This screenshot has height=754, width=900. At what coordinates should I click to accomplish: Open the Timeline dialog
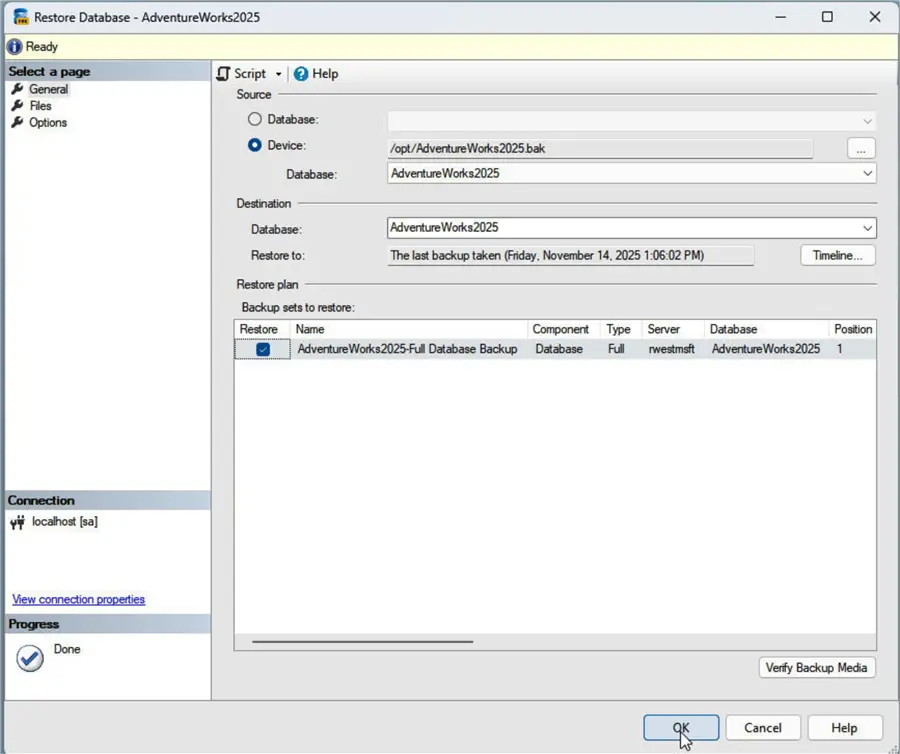click(837, 255)
